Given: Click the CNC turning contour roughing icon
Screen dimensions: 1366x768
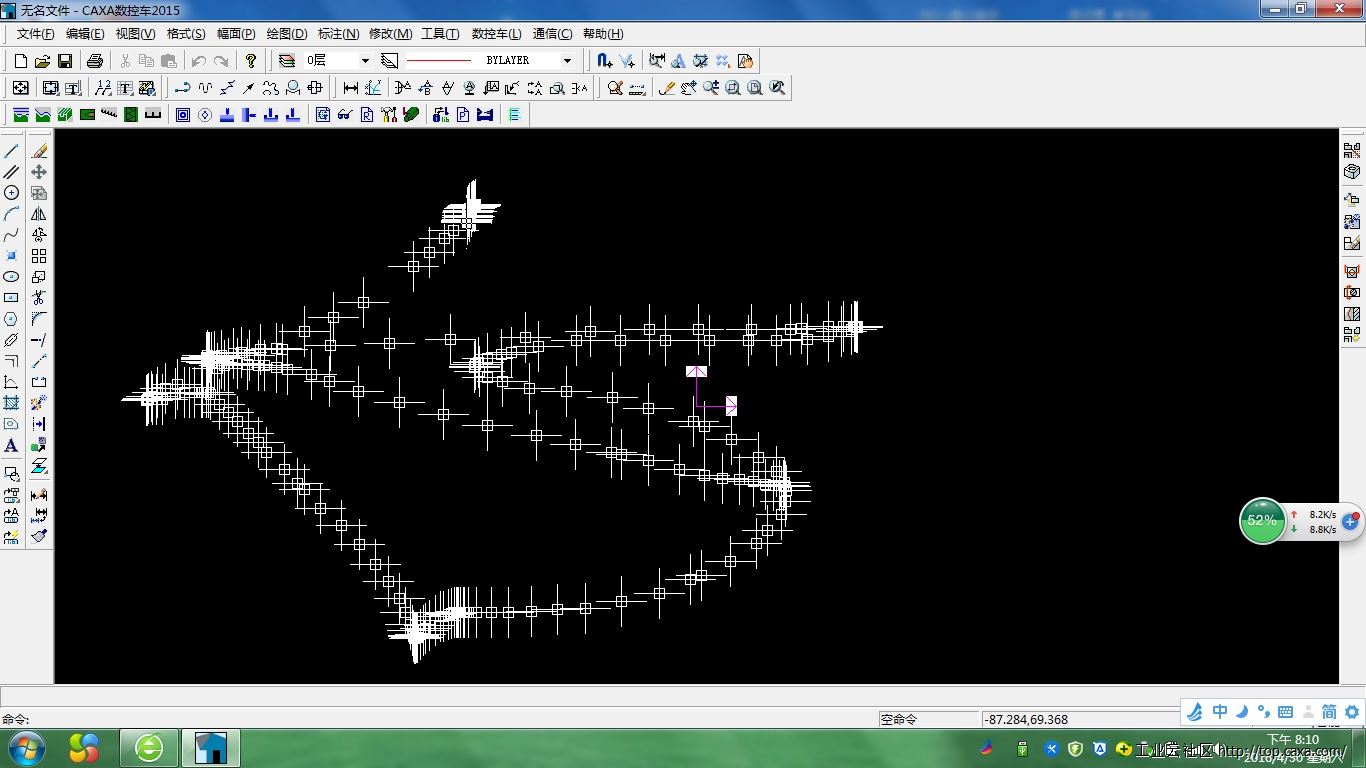Looking at the screenshot, I should [x=21, y=115].
